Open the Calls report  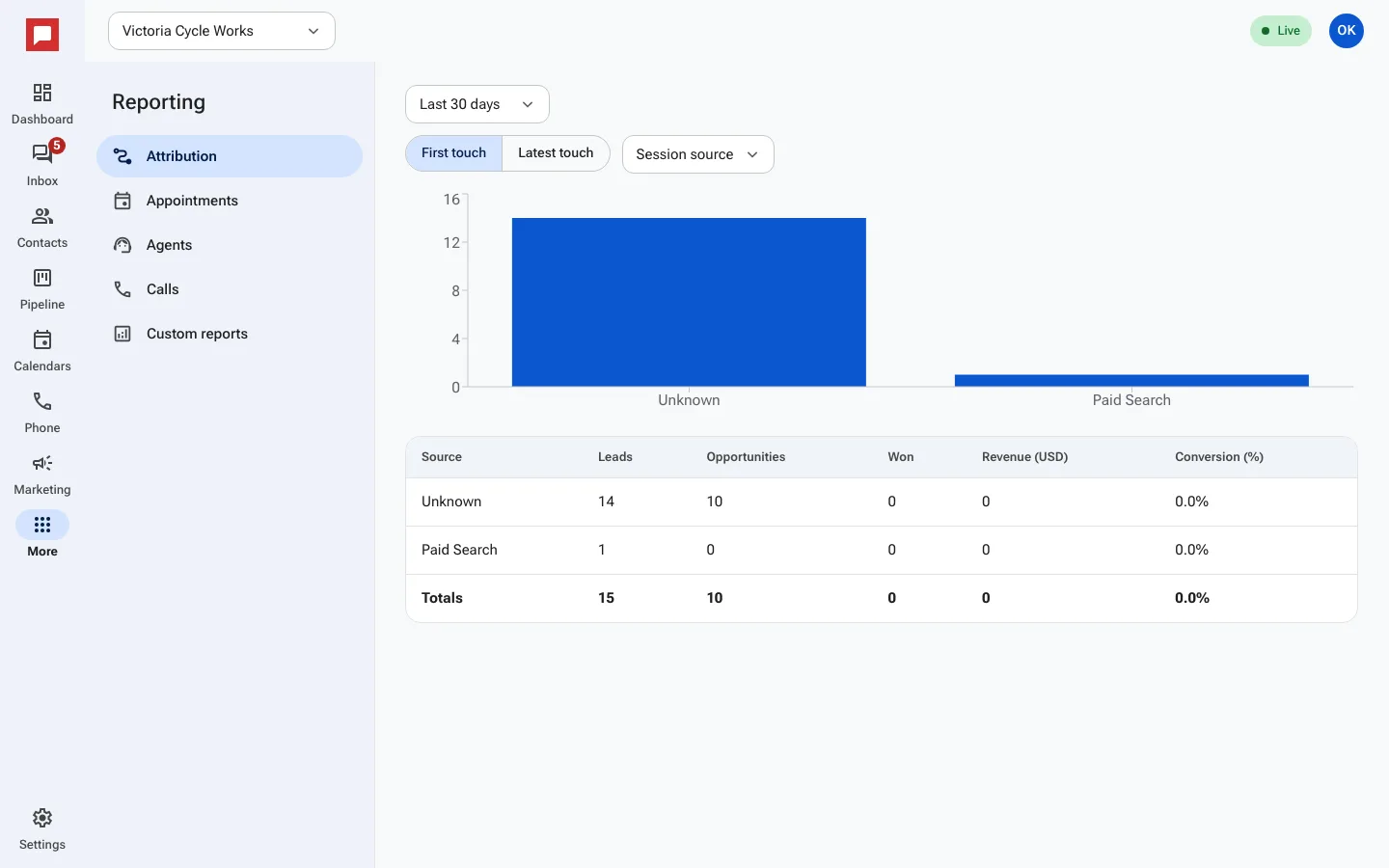pyautogui.click(x=230, y=289)
